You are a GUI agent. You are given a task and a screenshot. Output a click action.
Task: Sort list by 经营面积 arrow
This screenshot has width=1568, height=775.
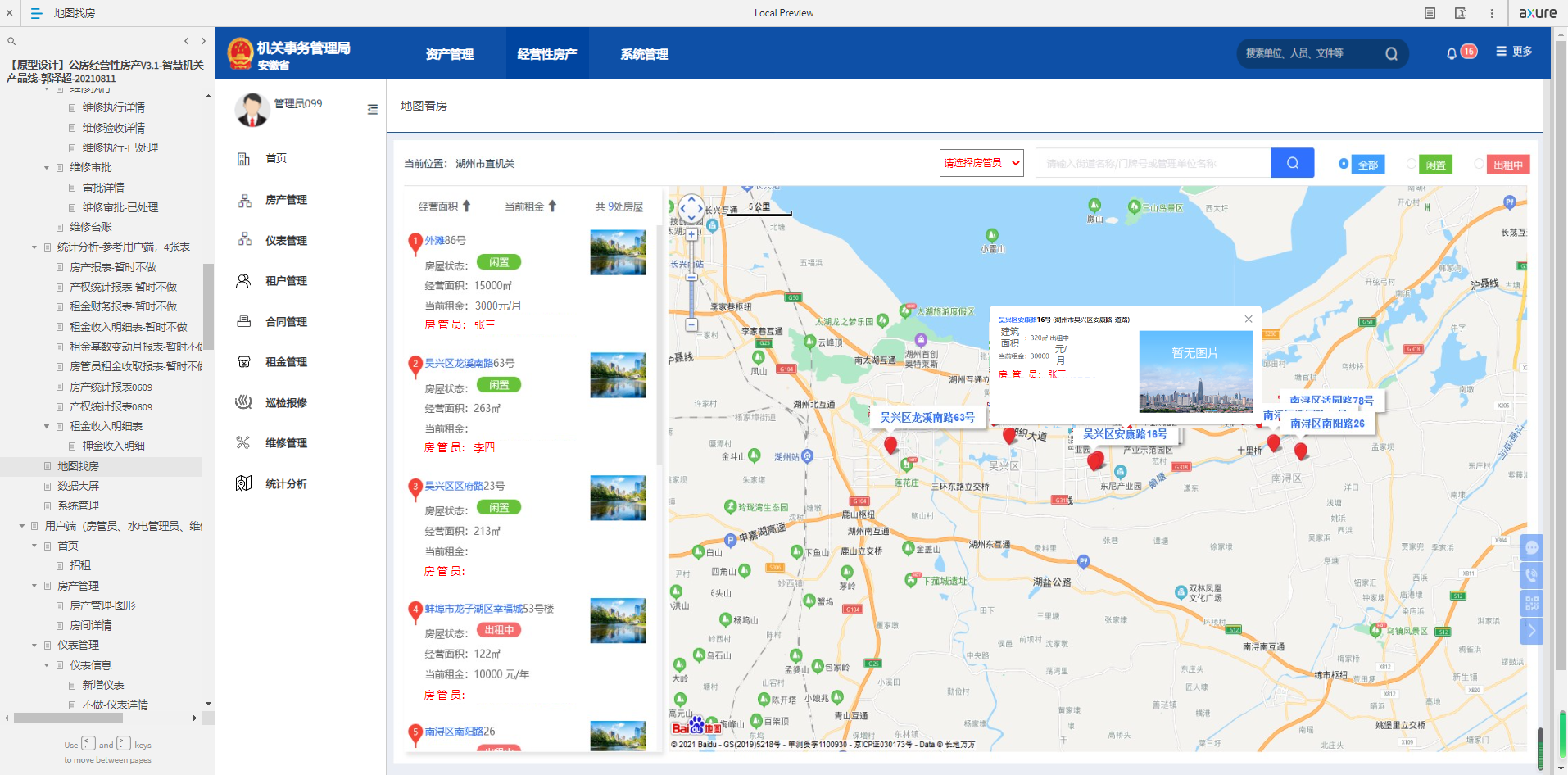coord(466,206)
